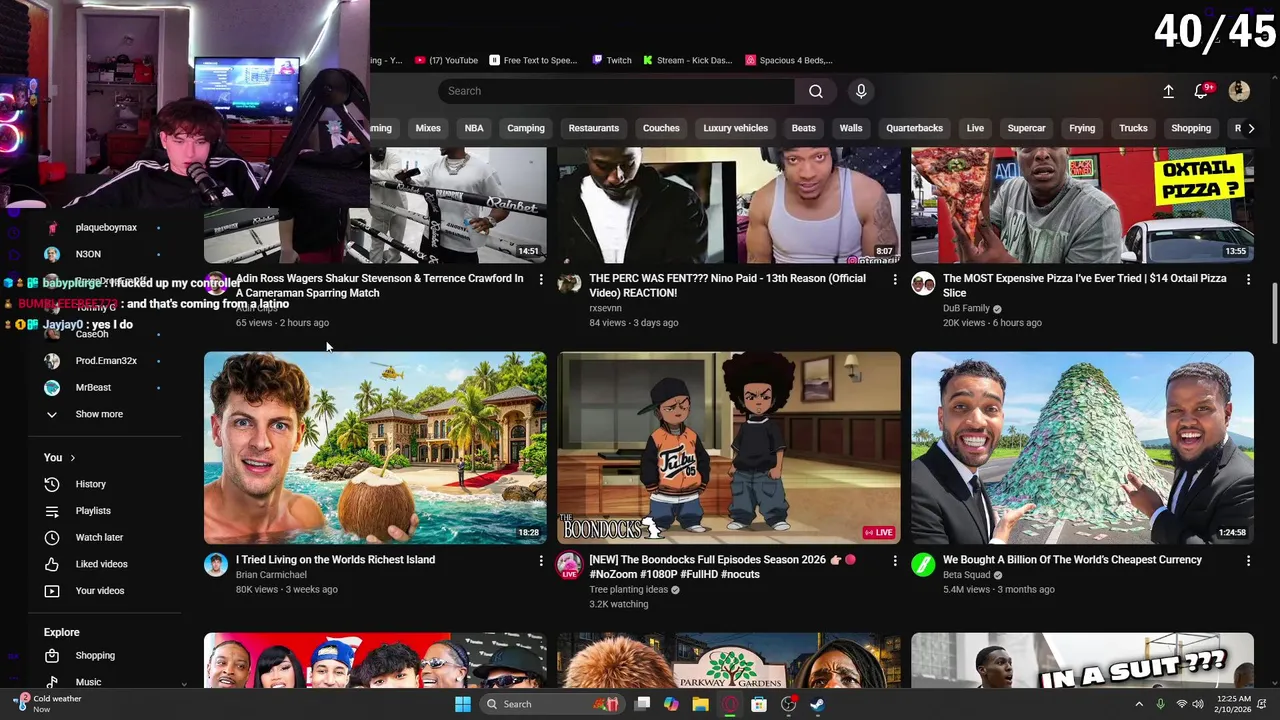
Task: Switch to the Stream - Kick Dashboard tab
Action: [x=688, y=60]
